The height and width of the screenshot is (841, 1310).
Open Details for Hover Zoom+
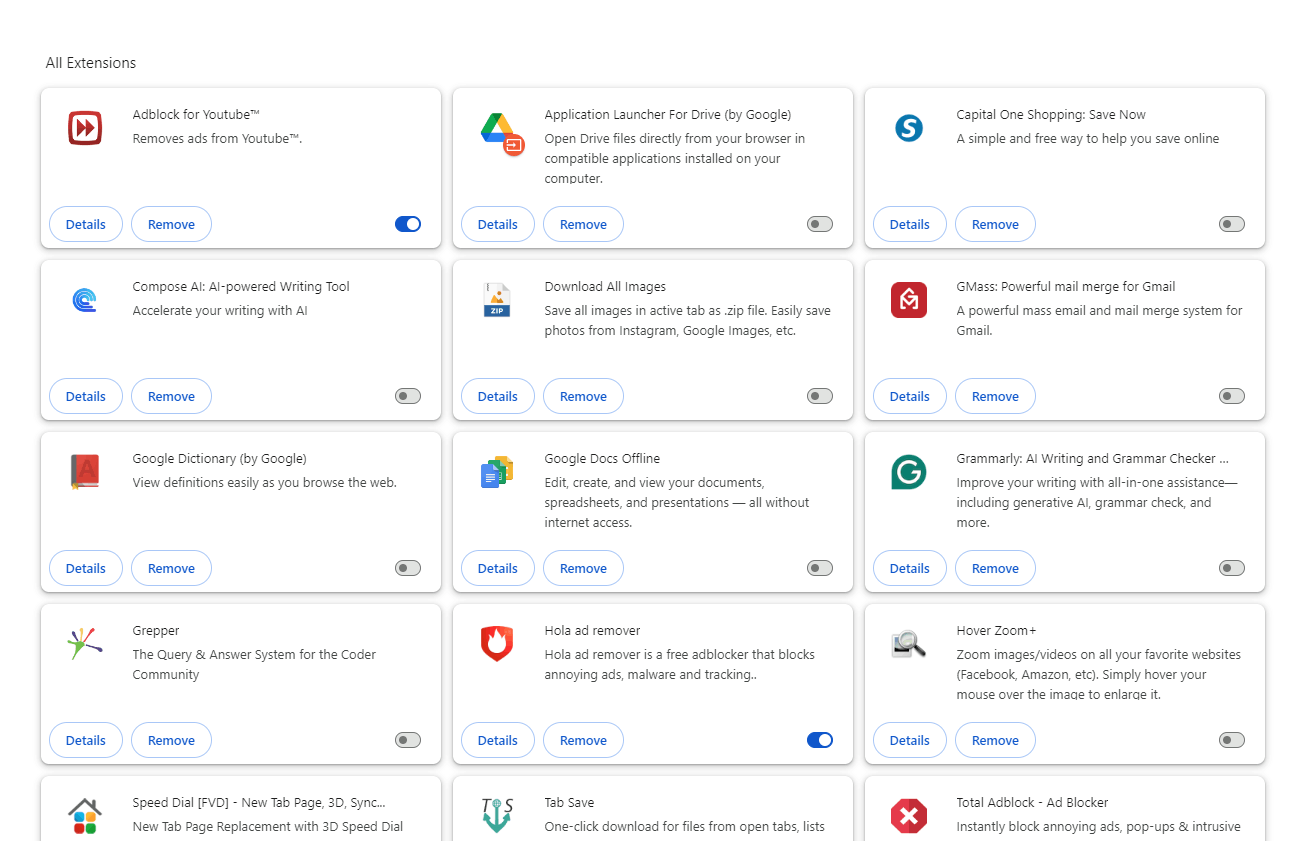[909, 740]
